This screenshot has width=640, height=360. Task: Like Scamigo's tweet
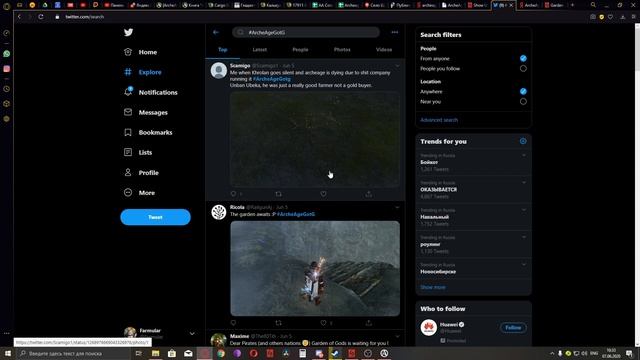point(323,194)
